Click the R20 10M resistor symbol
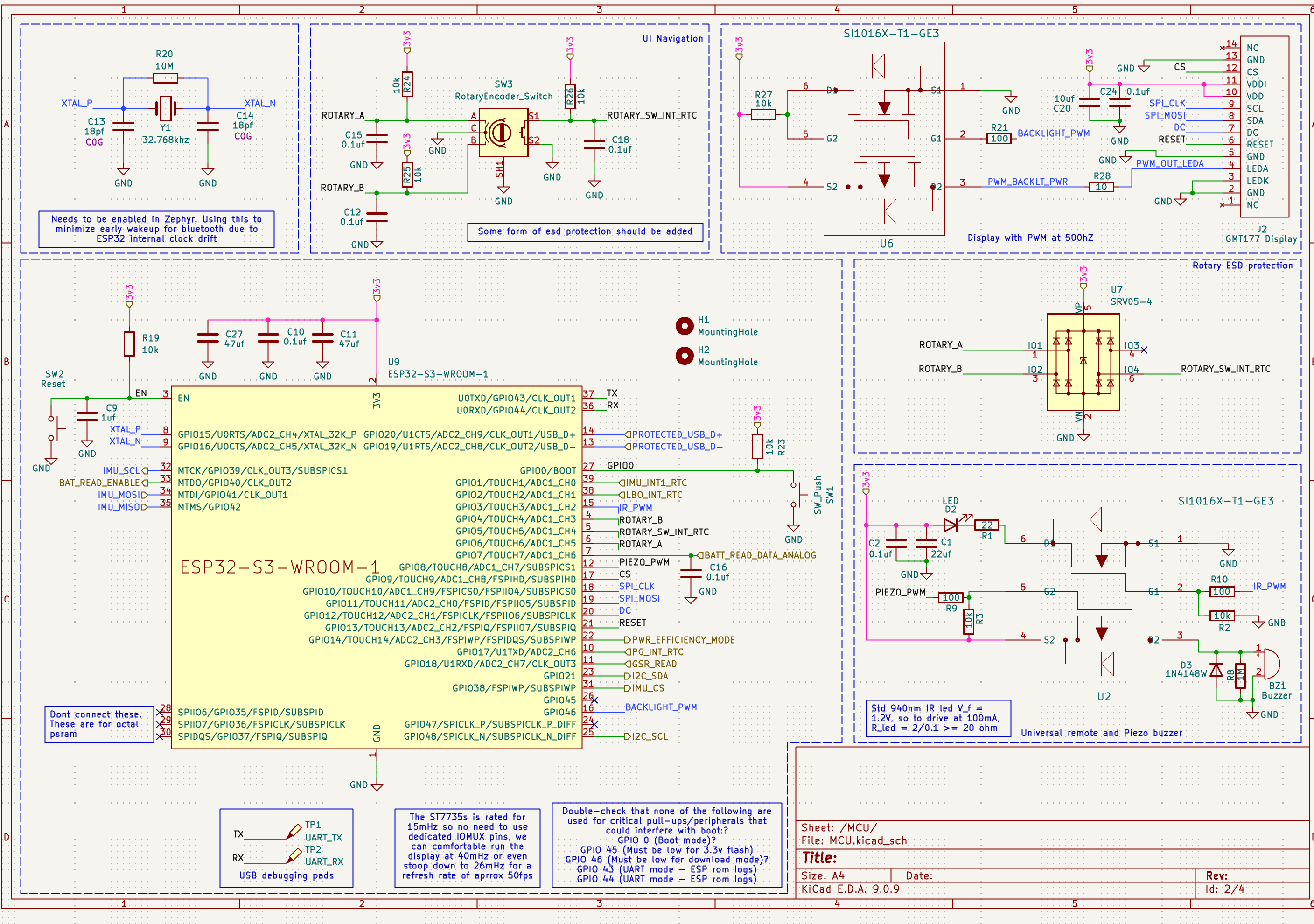Viewport: 1314px width, 924px height. (x=165, y=78)
